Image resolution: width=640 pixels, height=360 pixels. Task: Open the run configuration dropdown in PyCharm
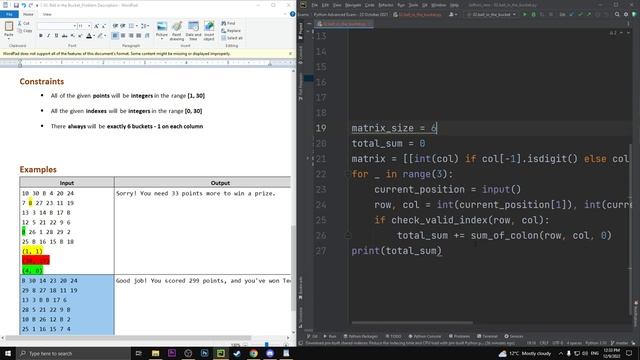[x=492, y=14]
